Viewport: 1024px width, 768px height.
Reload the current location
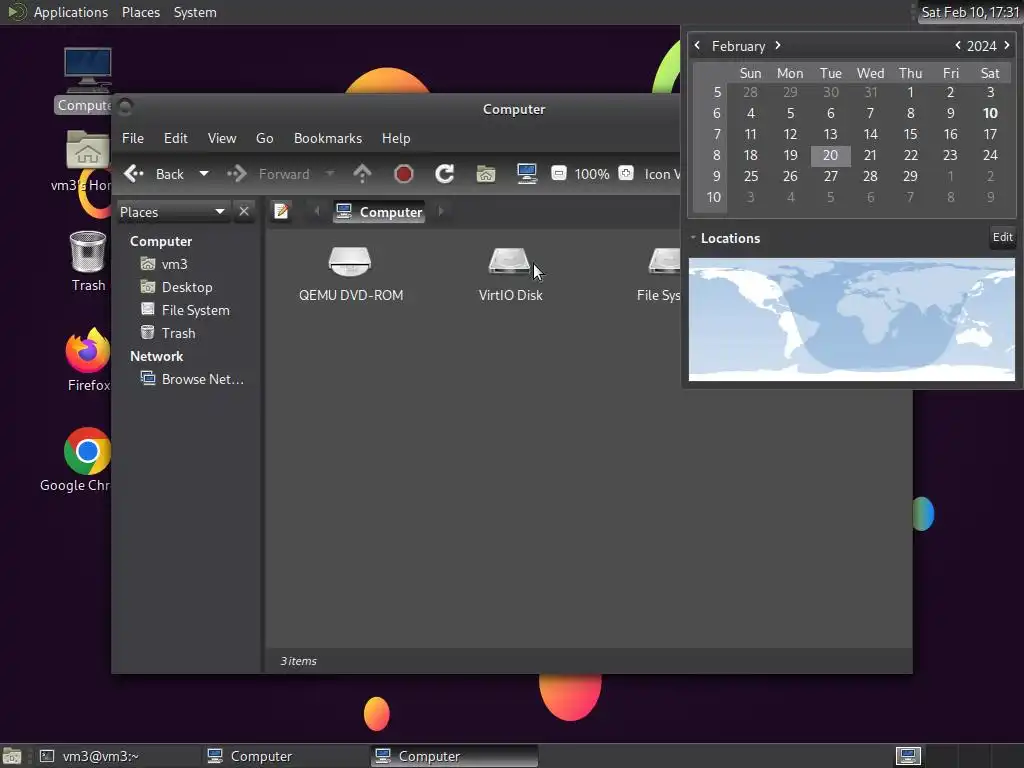click(445, 174)
